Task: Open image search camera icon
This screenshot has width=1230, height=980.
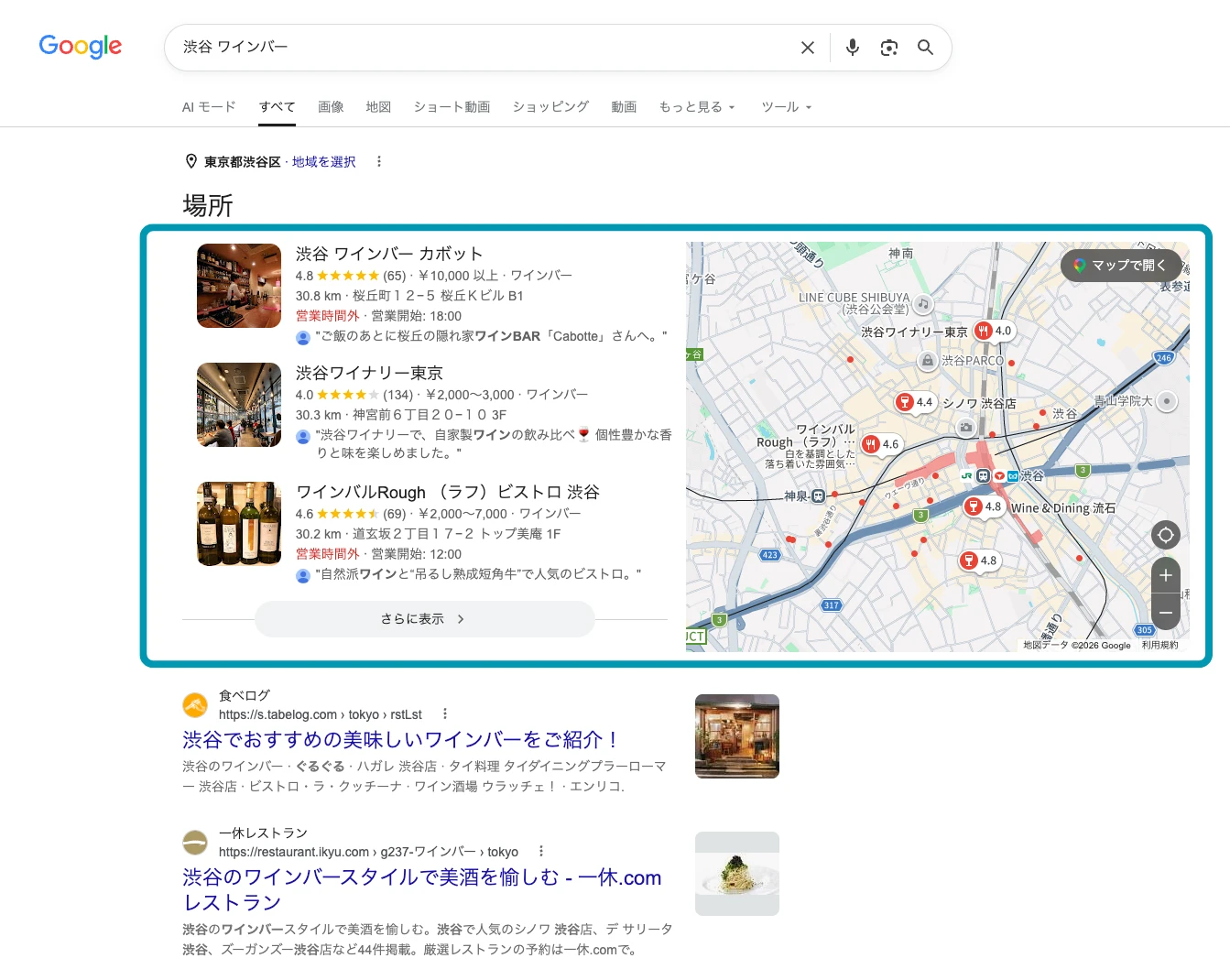Action: click(889, 48)
